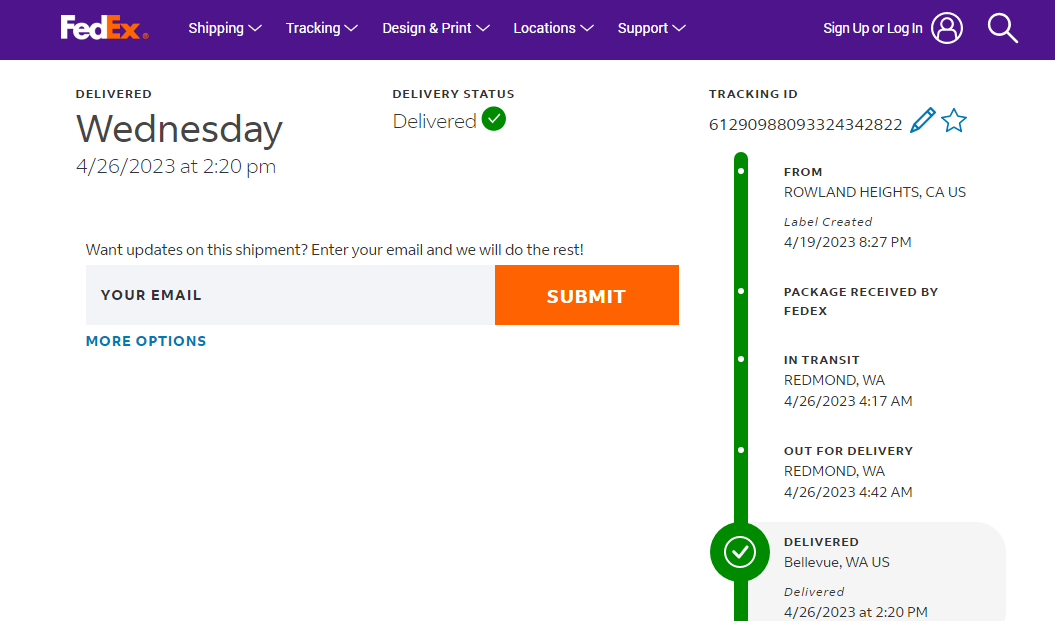Select the Package Received by FedEx dot
Screen dimensions: 1055x621
tap(740, 291)
